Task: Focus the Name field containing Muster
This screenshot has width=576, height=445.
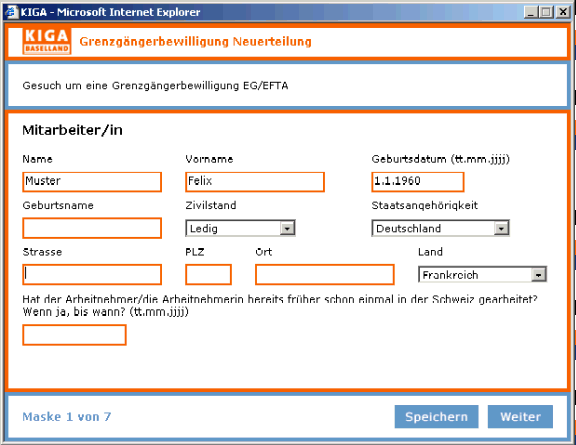Action: click(x=92, y=182)
